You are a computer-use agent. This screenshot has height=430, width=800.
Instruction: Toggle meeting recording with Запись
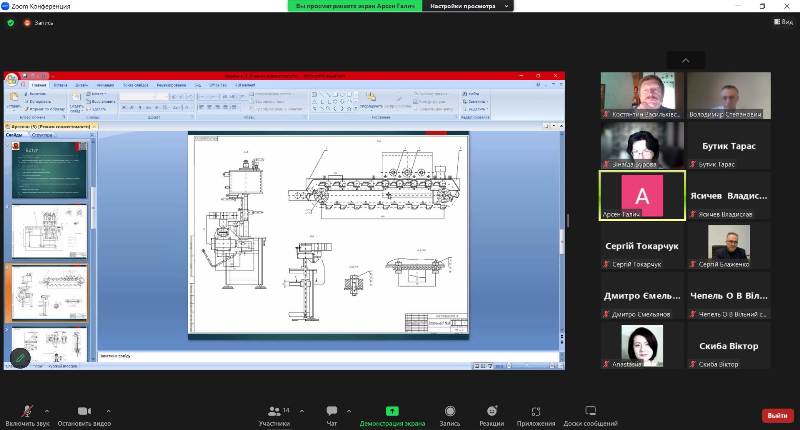coord(450,414)
